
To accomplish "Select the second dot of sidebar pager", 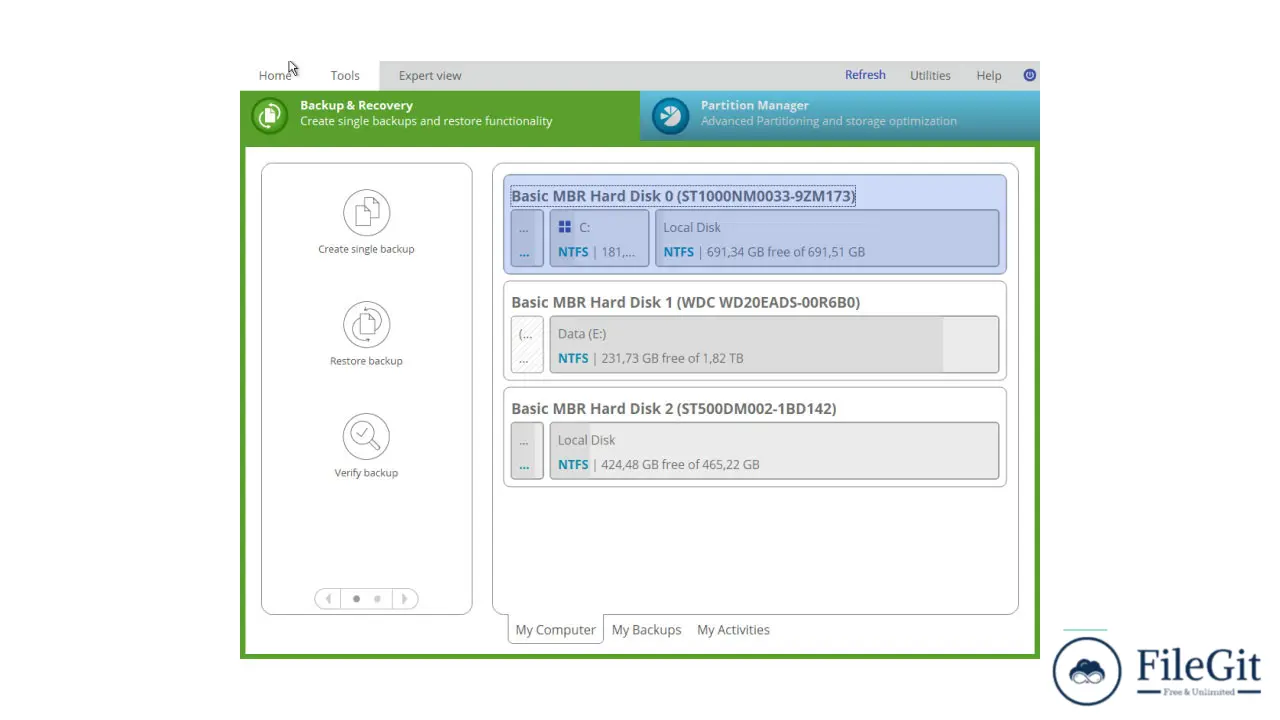I will [377, 599].
